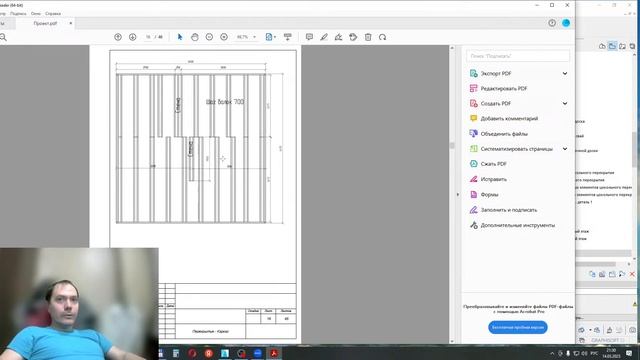The image size is (640, 360).
Task: Click red X icon in background window
Action: pyautogui.click(x=632, y=274)
